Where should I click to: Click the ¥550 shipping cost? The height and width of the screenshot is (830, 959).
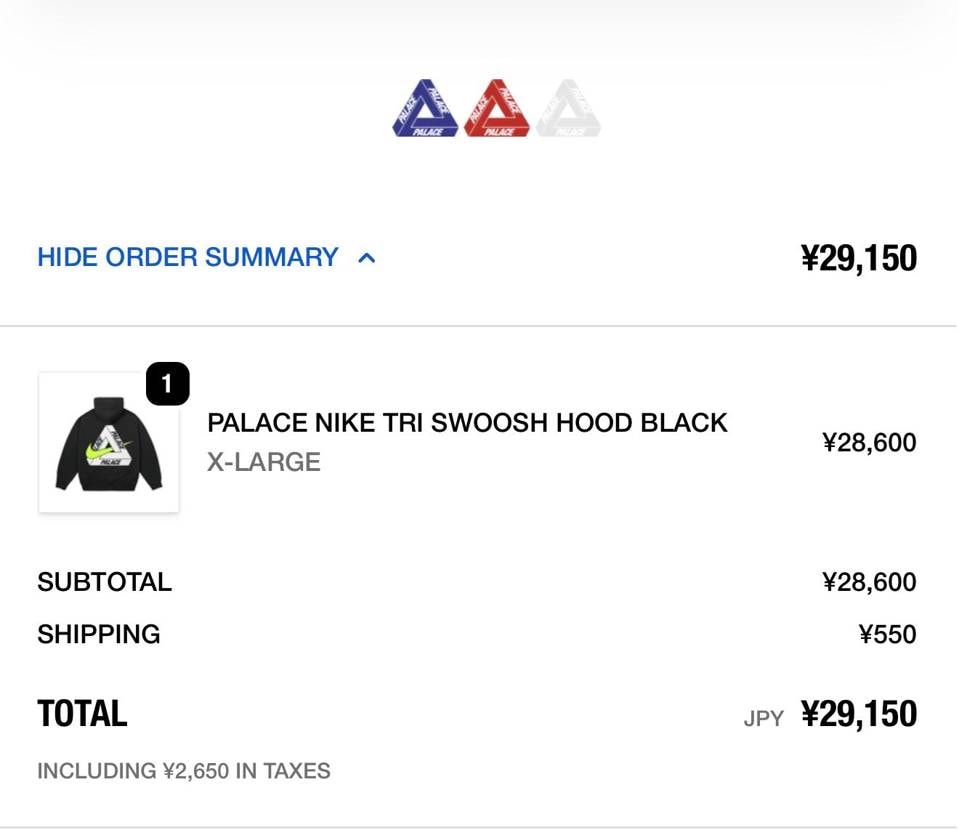[887, 634]
